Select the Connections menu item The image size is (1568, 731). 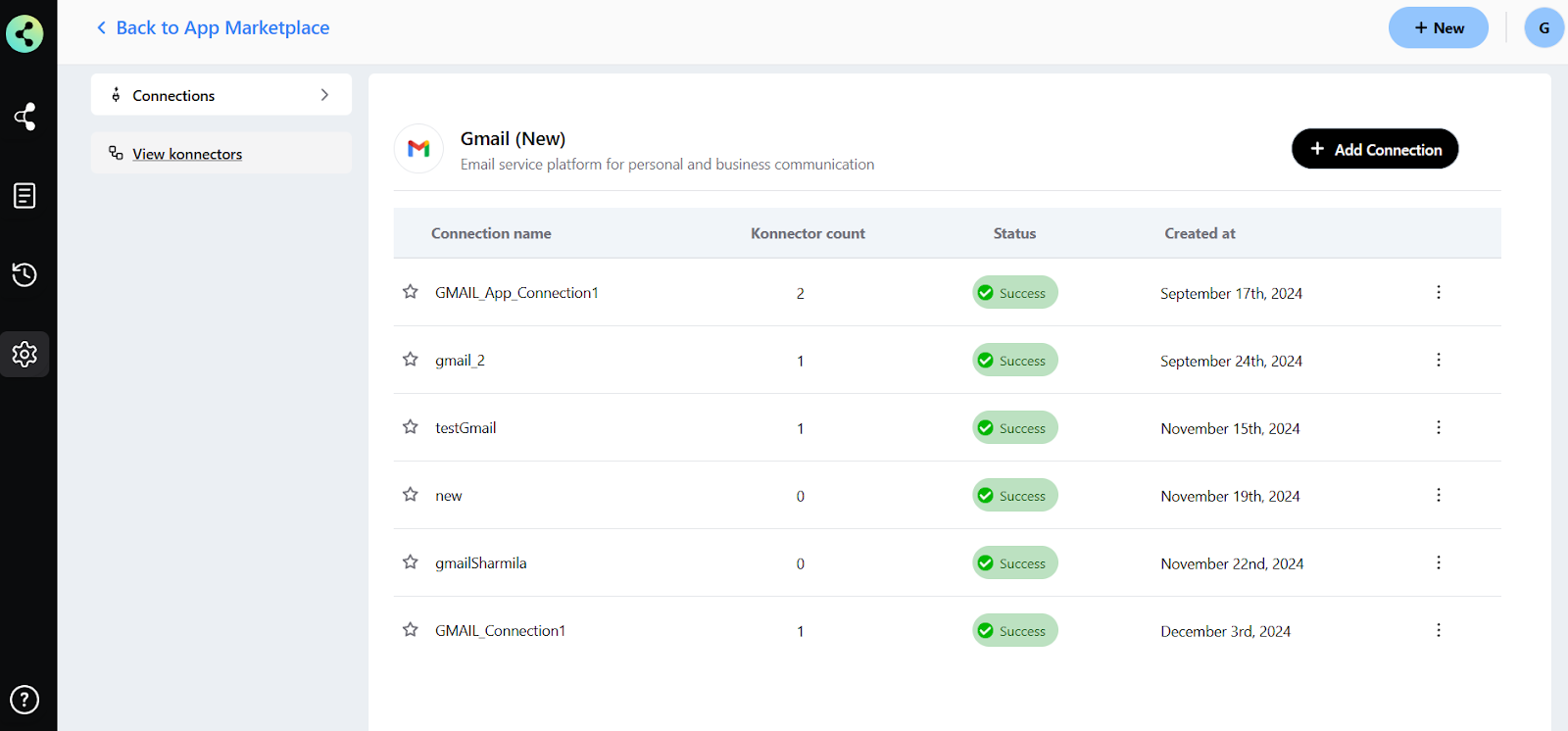tap(221, 95)
